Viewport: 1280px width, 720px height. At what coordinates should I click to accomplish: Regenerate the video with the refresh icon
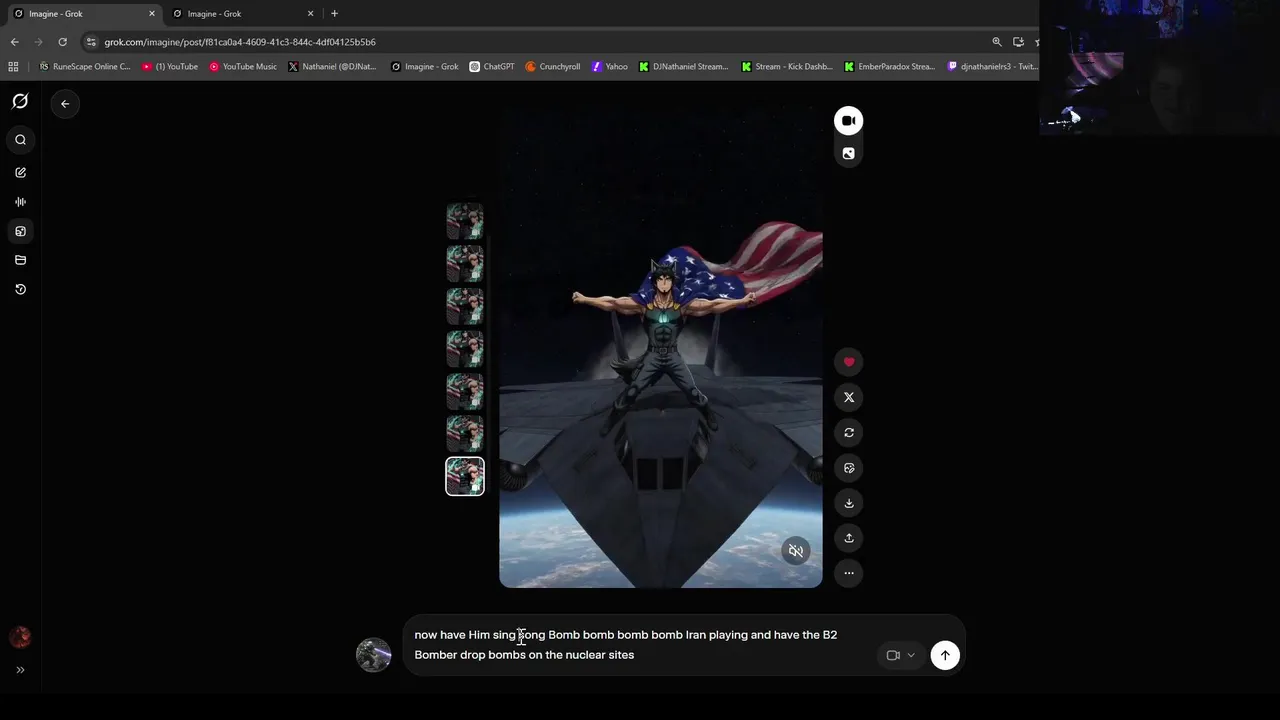pos(849,432)
